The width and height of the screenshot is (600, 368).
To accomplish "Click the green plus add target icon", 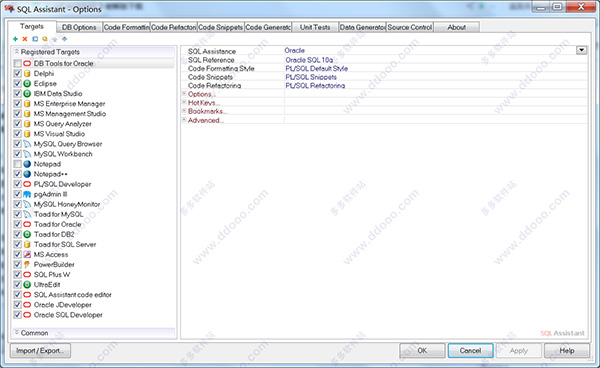I will tap(15, 39).
